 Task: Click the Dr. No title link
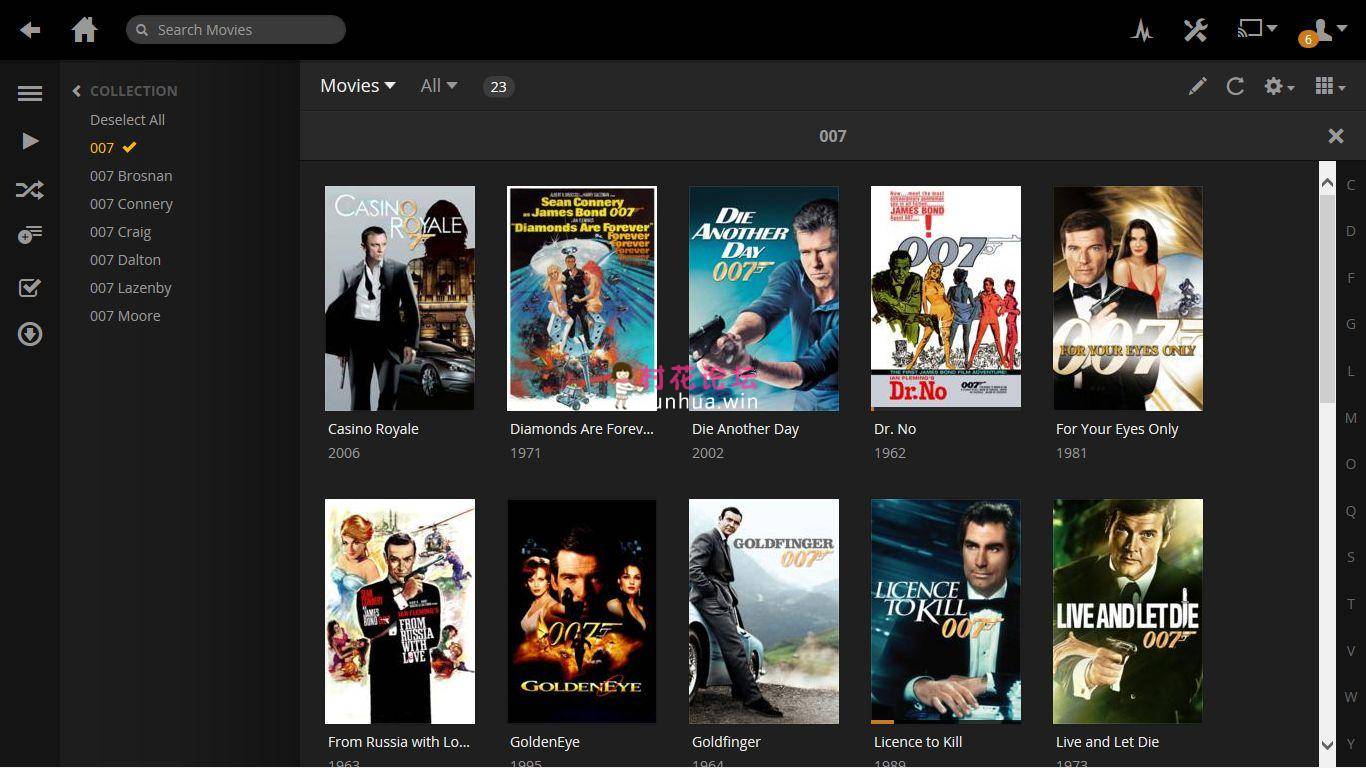895,428
